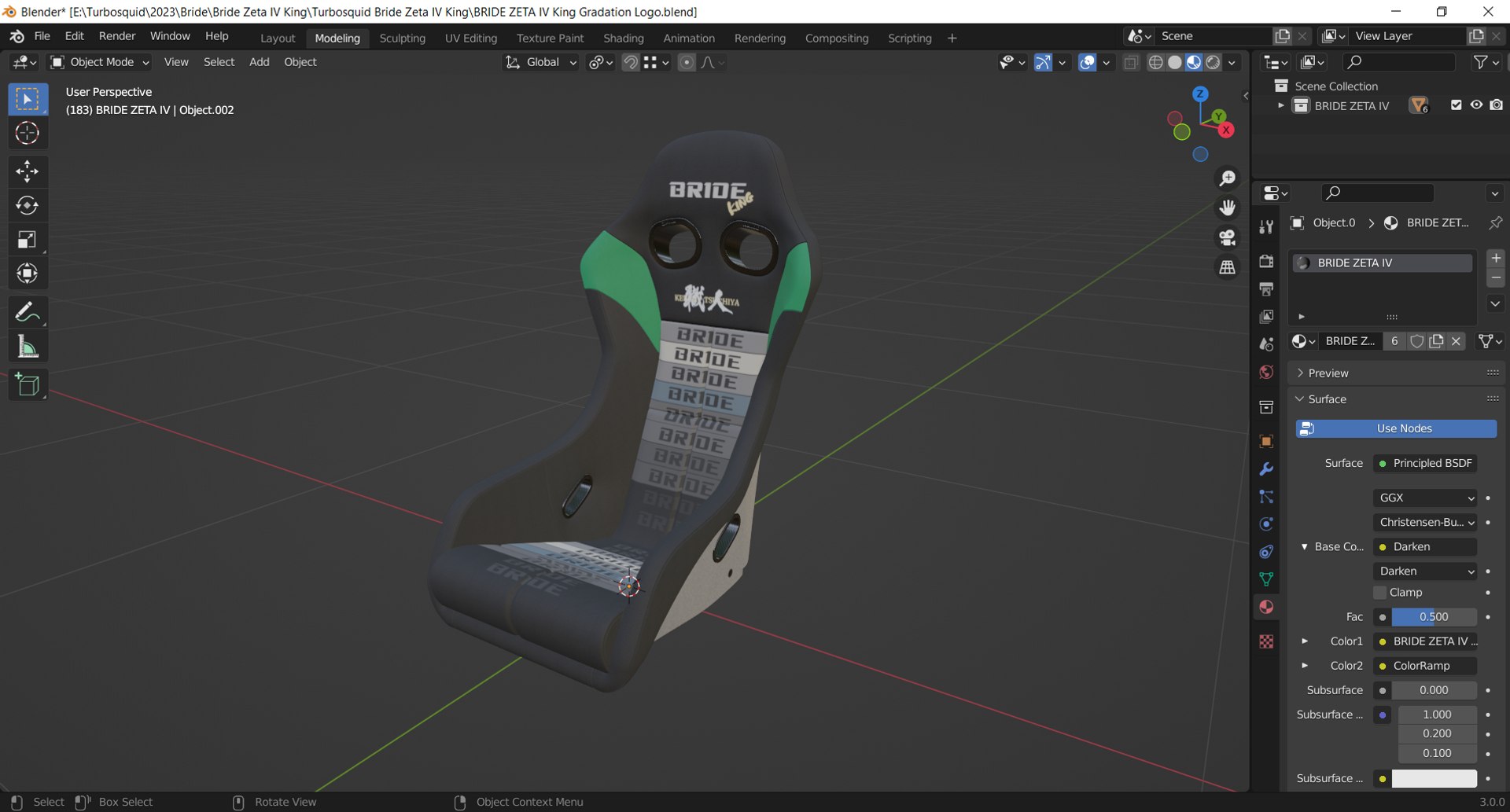Open the Add menu in viewport header
Image resolution: width=1510 pixels, height=812 pixels.
pyautogui.click(x=259, y=62)
